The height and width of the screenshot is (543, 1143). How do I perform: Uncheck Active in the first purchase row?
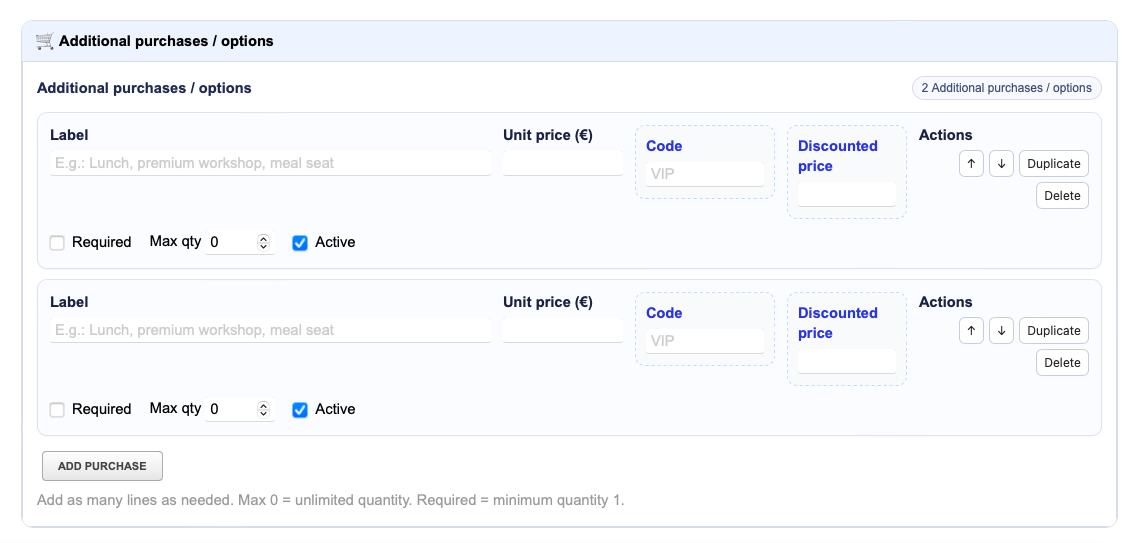point(300,243)
